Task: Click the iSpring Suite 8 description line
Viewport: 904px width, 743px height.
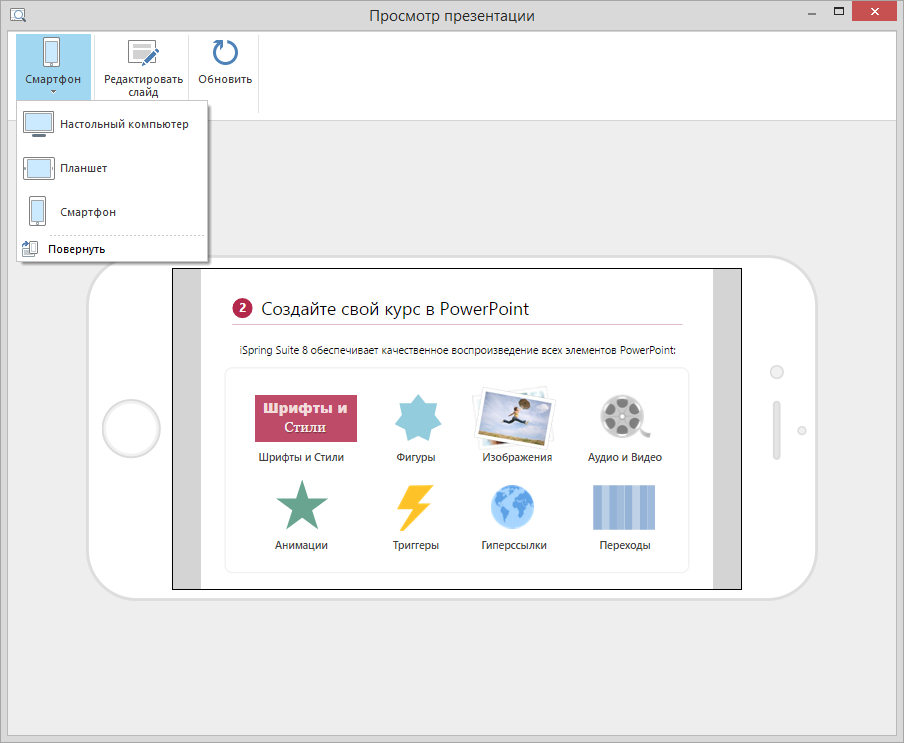Action: pos(458,350)
